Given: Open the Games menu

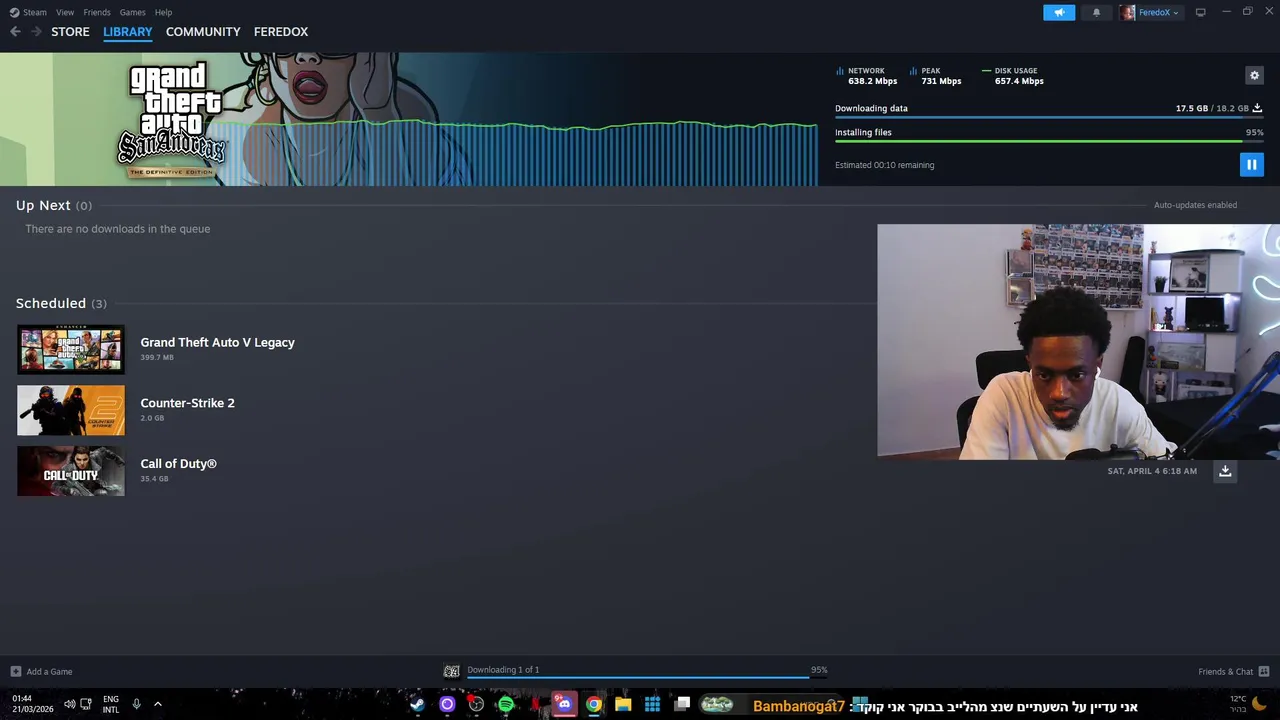Looking at the screenshot, I should (132, 12).
